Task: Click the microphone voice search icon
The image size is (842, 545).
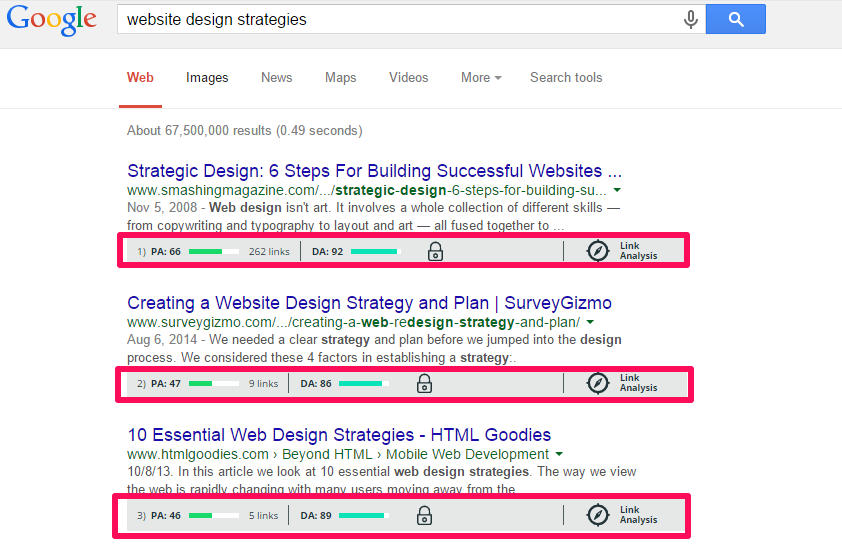Action: (691, 19)
